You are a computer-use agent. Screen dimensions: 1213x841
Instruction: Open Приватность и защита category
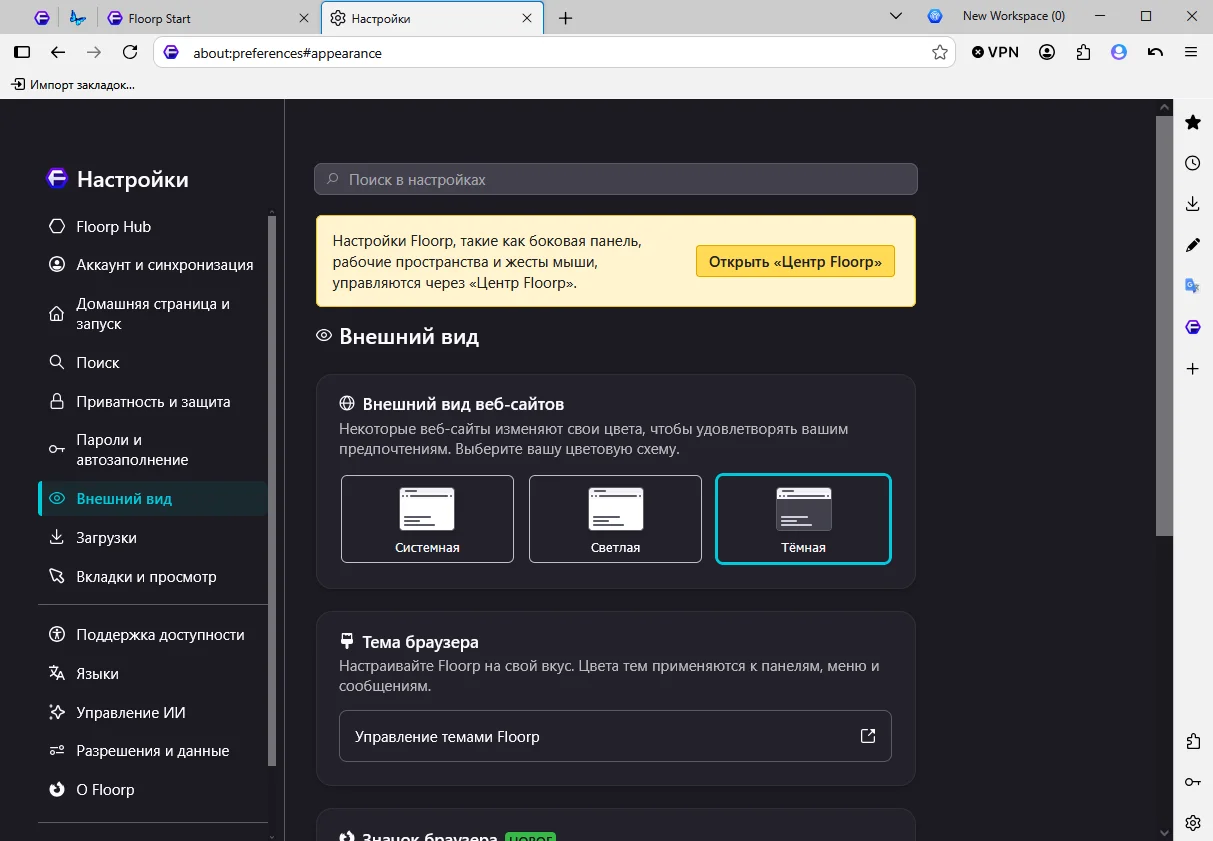(152, 402)
